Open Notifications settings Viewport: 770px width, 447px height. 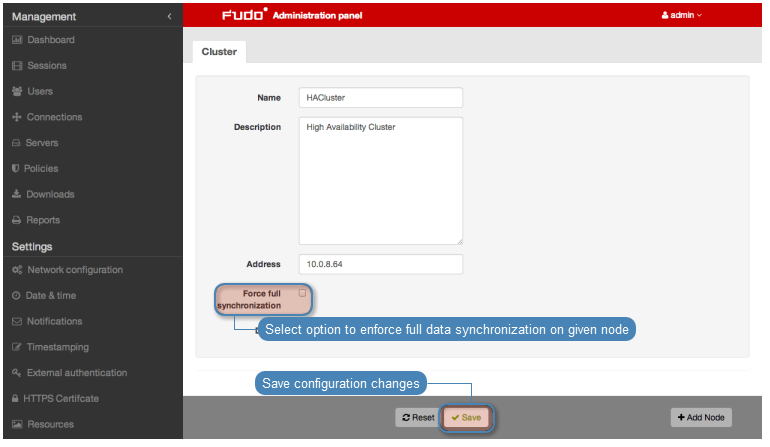pos(55,321)
